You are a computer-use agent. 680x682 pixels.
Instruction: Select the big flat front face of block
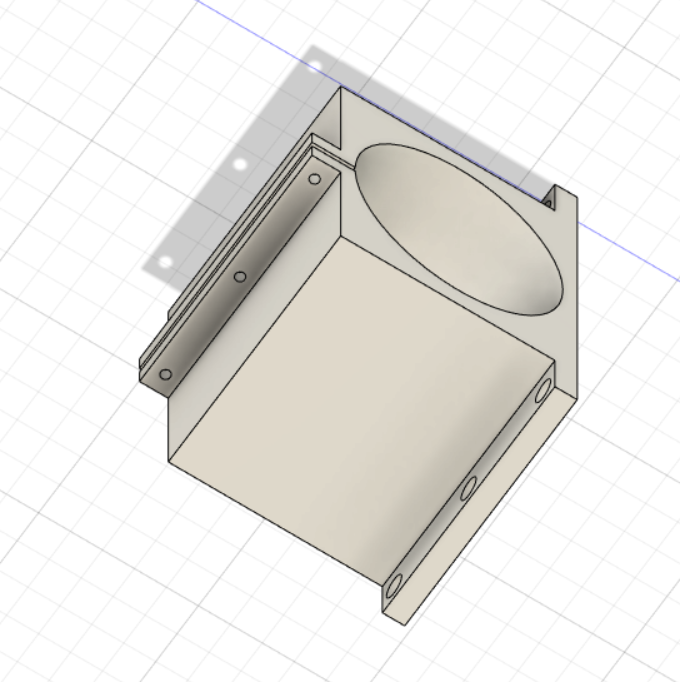(361, 411)
